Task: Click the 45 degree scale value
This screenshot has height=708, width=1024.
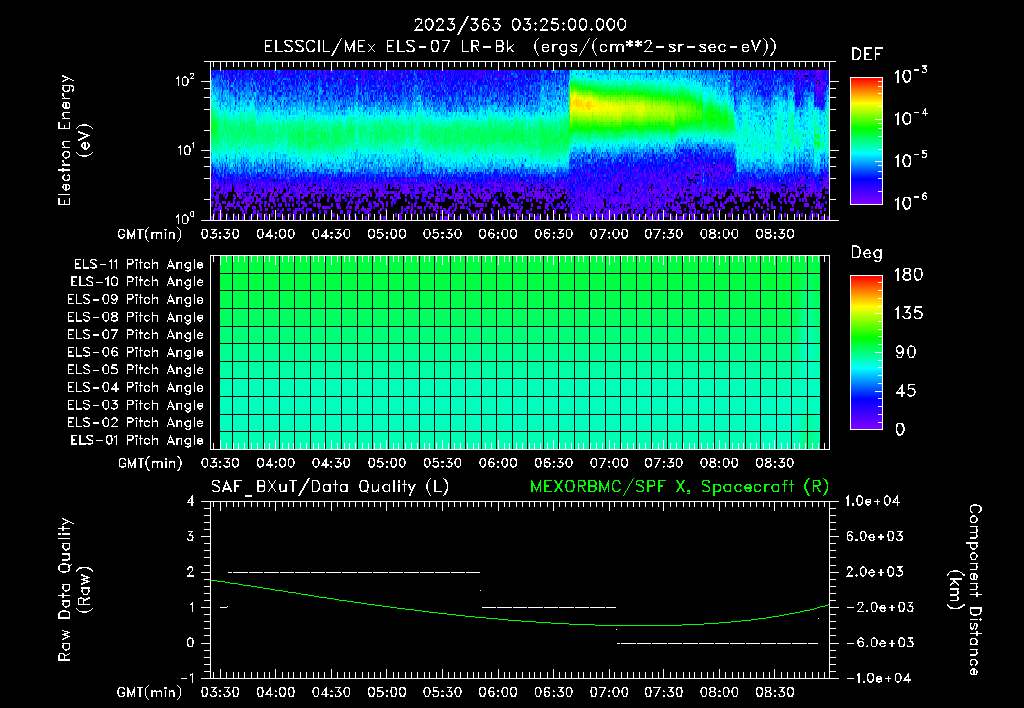Action: 906,391
